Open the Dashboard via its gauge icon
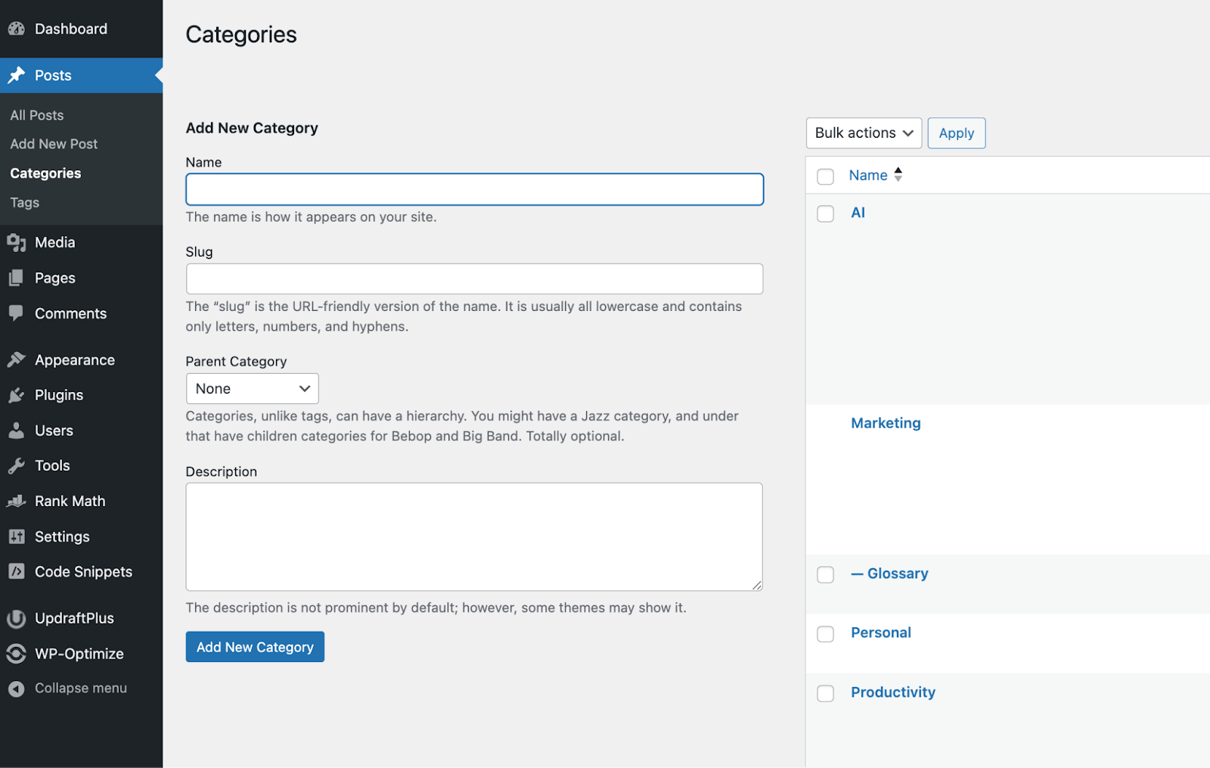Viewport: 1210px width, 768px height. click(x=17, y=28)
